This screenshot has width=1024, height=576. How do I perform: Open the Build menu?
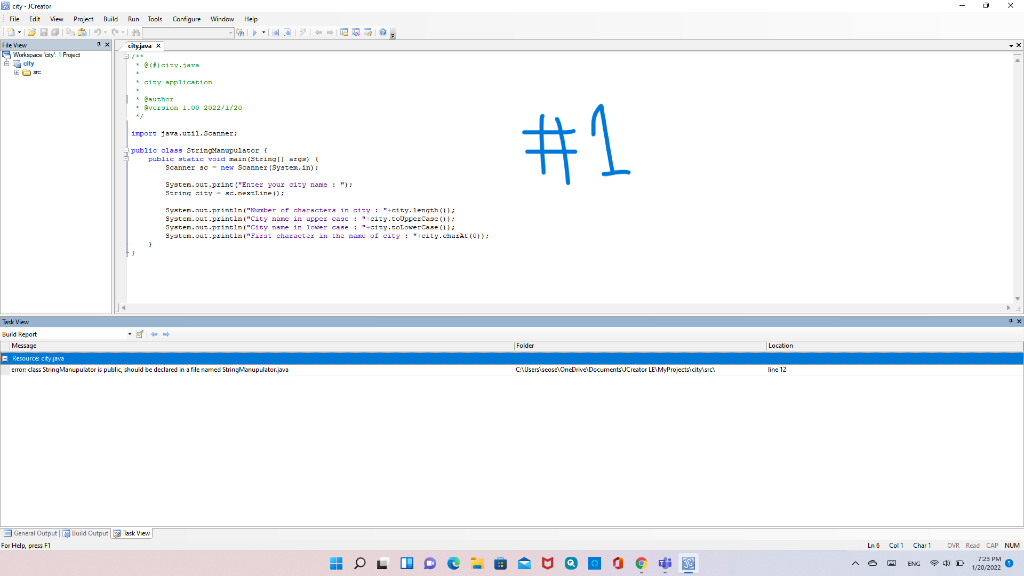(111, 17)
